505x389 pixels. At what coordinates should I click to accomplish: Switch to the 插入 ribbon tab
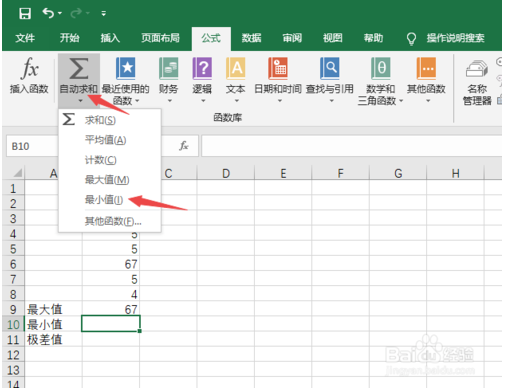[110, 38]
